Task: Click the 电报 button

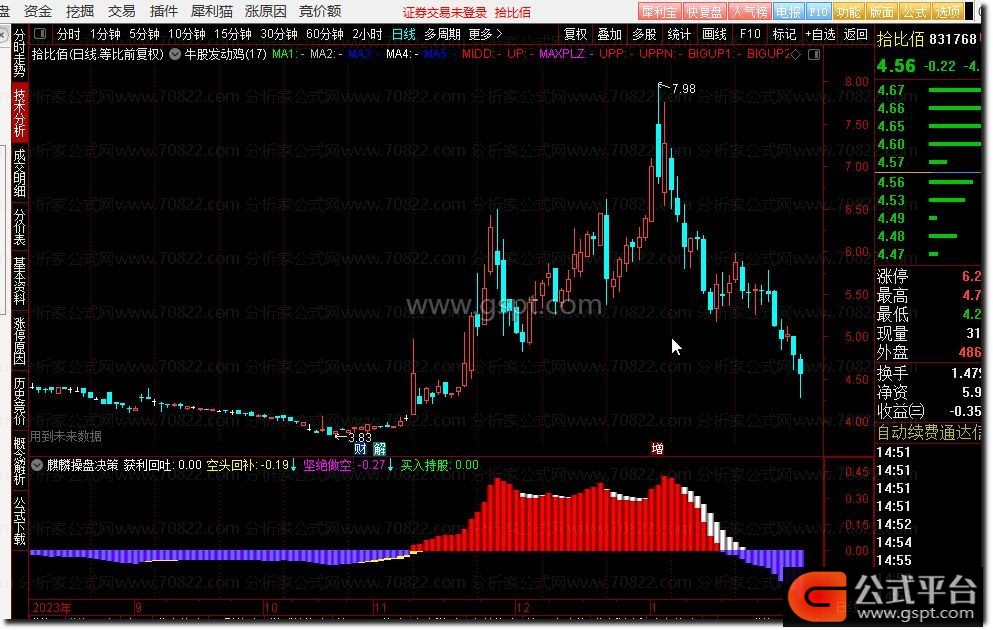Action: 788,11
